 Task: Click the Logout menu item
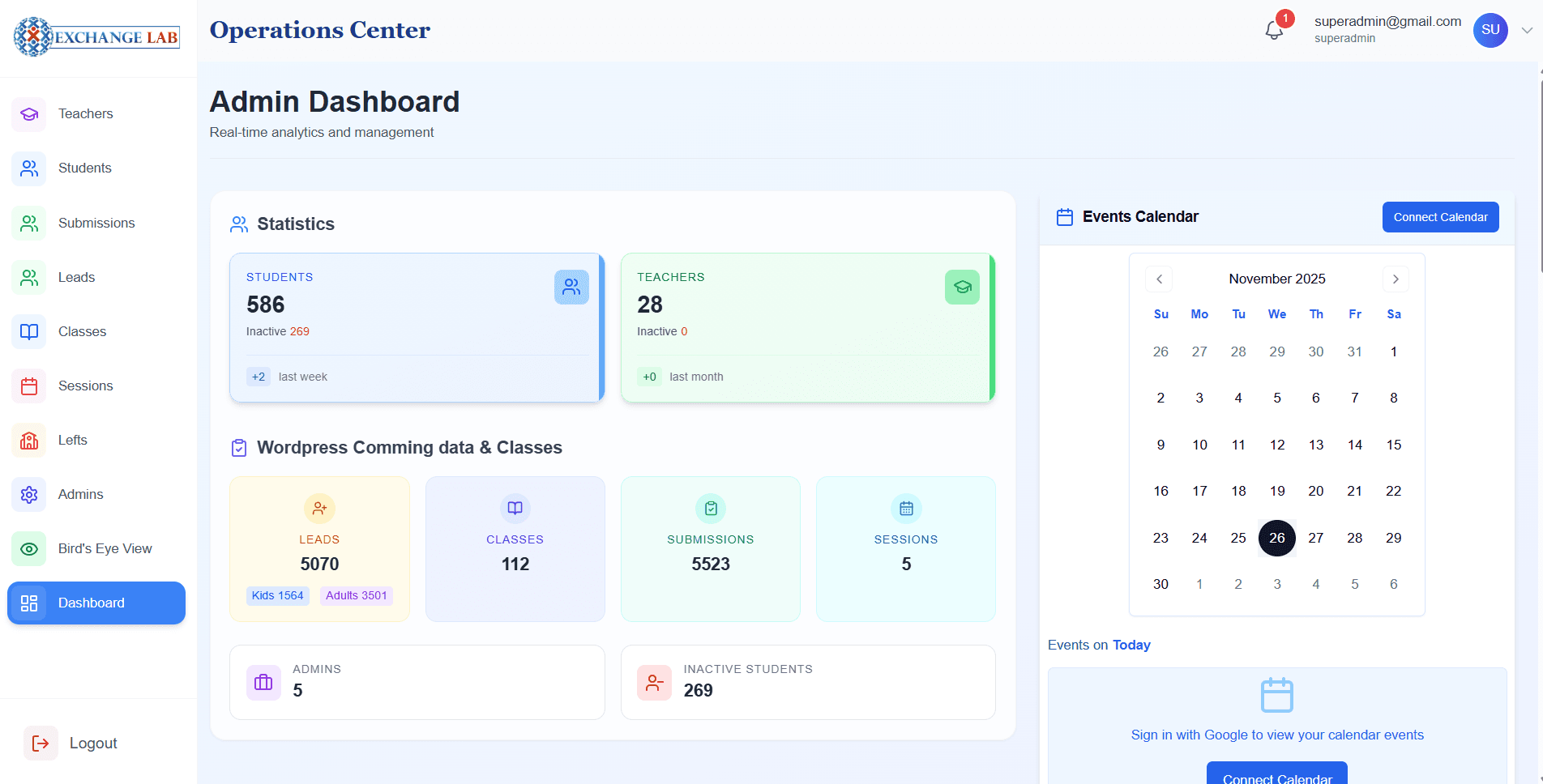[92, 743]
